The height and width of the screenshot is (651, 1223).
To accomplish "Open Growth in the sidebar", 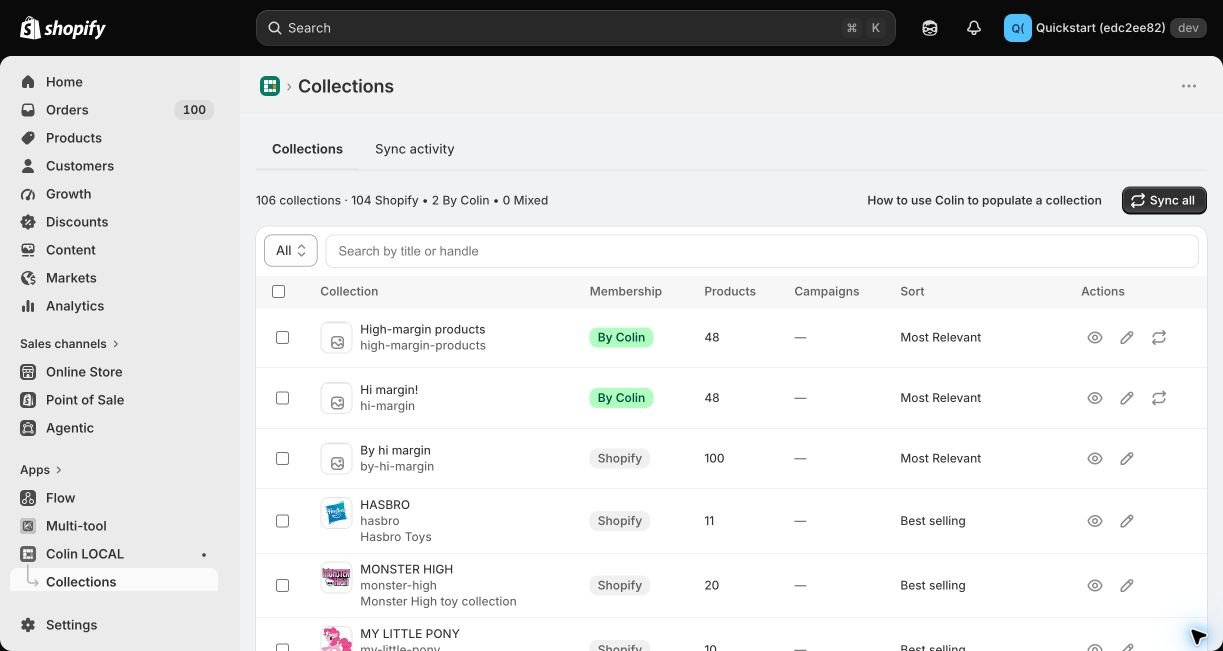I will tap(68, 194).
